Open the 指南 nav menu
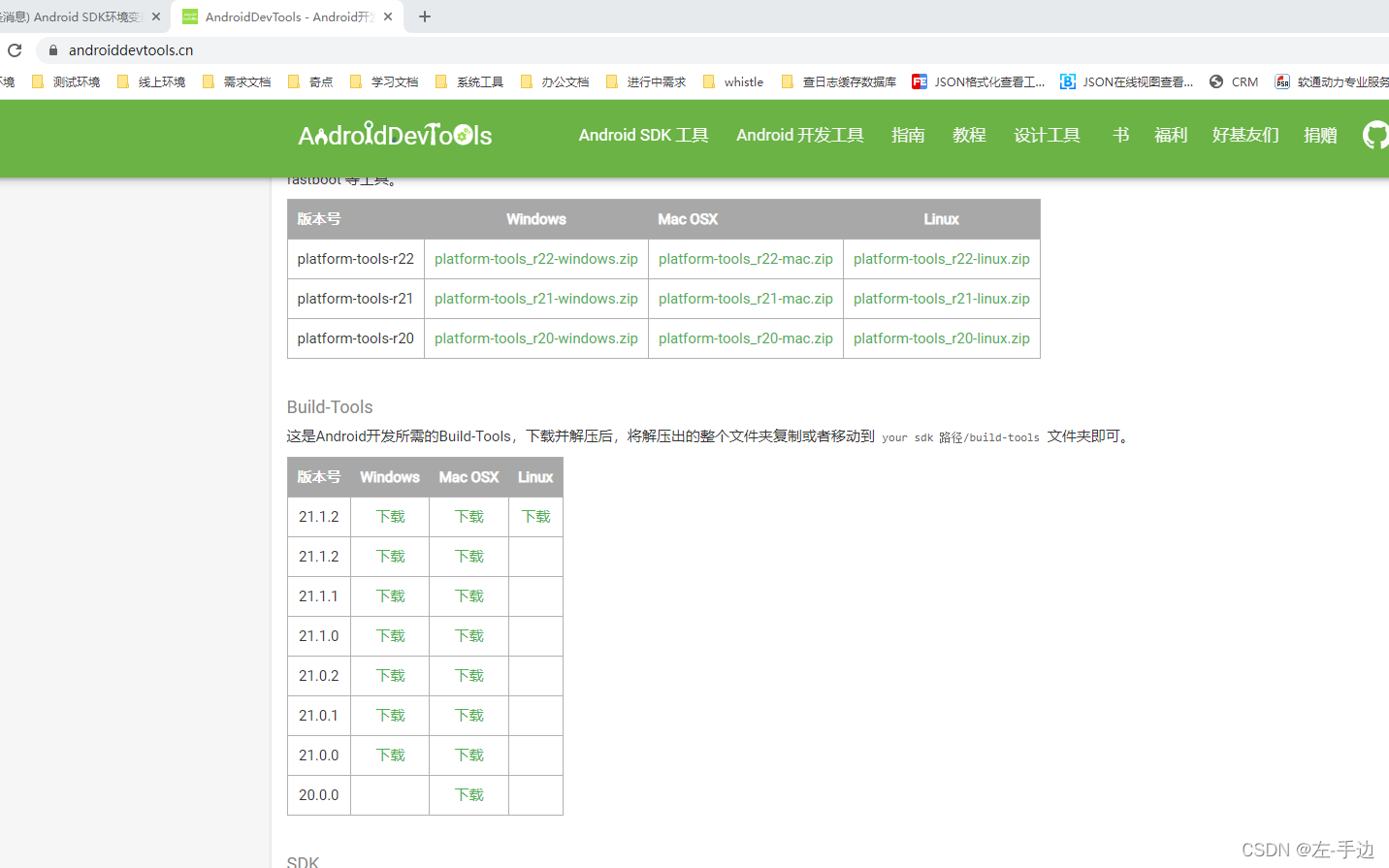This screenshot has width=1389, height=868. click(908, 135)
